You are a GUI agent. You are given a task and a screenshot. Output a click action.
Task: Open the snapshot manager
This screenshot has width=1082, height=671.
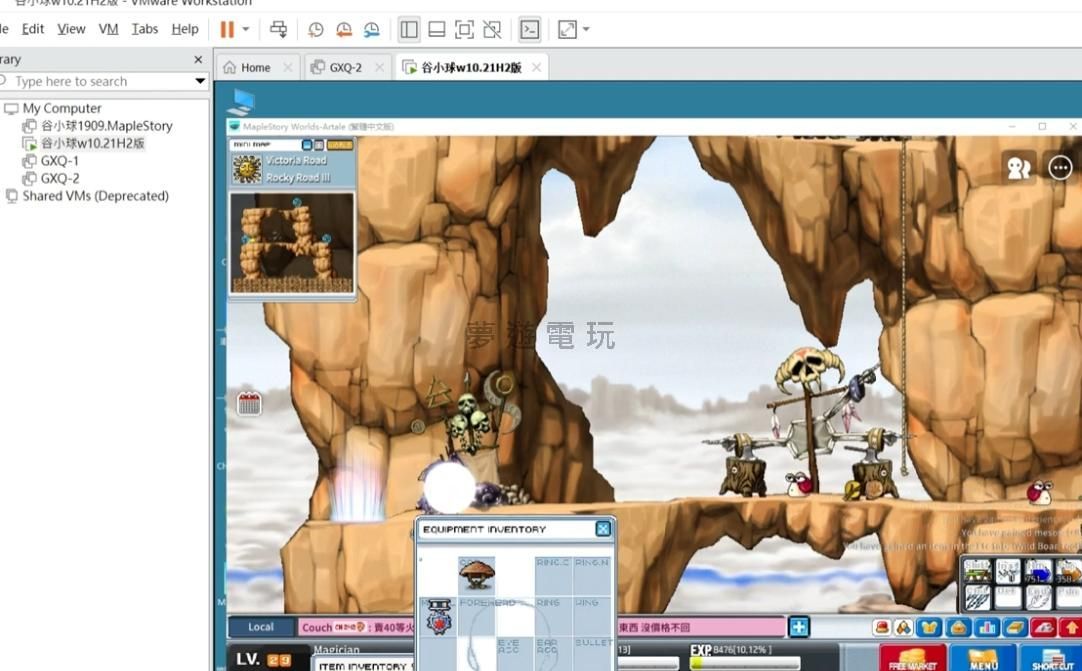pos(372,30)
